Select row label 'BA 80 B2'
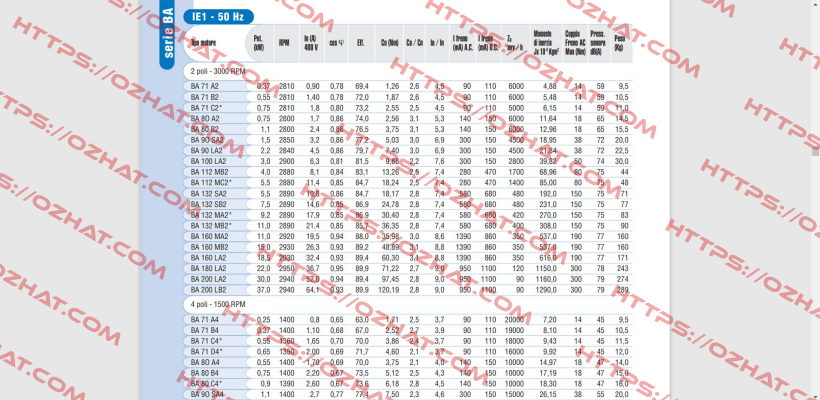820x400 pixels. click(204, 129)
